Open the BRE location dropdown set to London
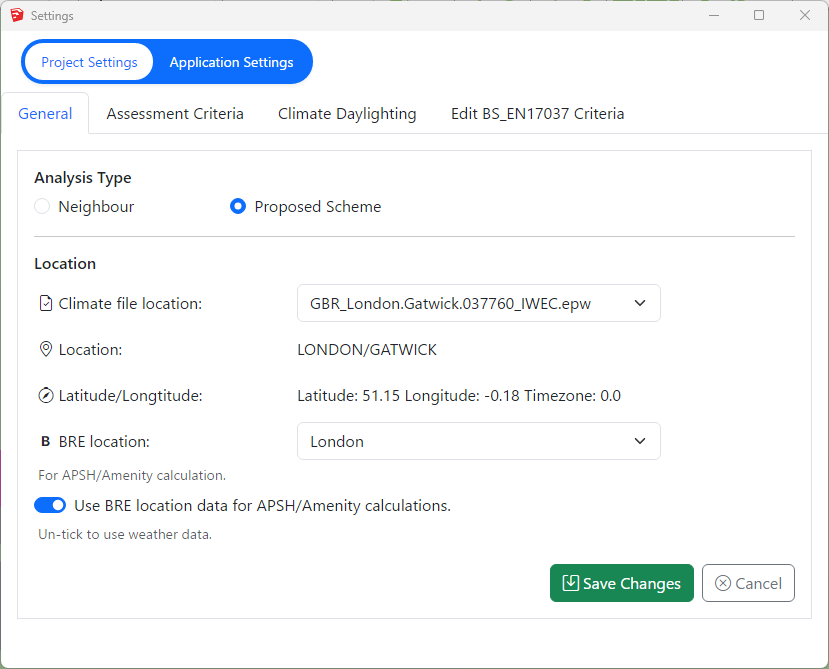 click(478, 441)
